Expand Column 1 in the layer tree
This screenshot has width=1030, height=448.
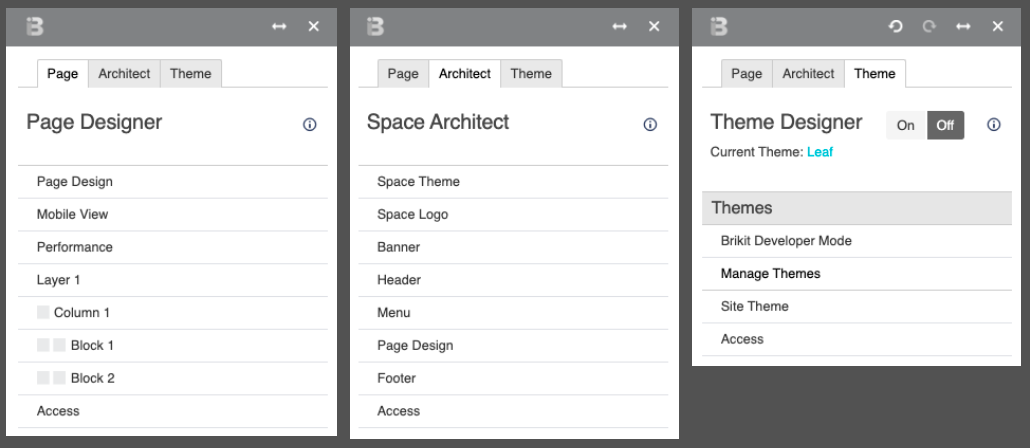pos(173,313)
